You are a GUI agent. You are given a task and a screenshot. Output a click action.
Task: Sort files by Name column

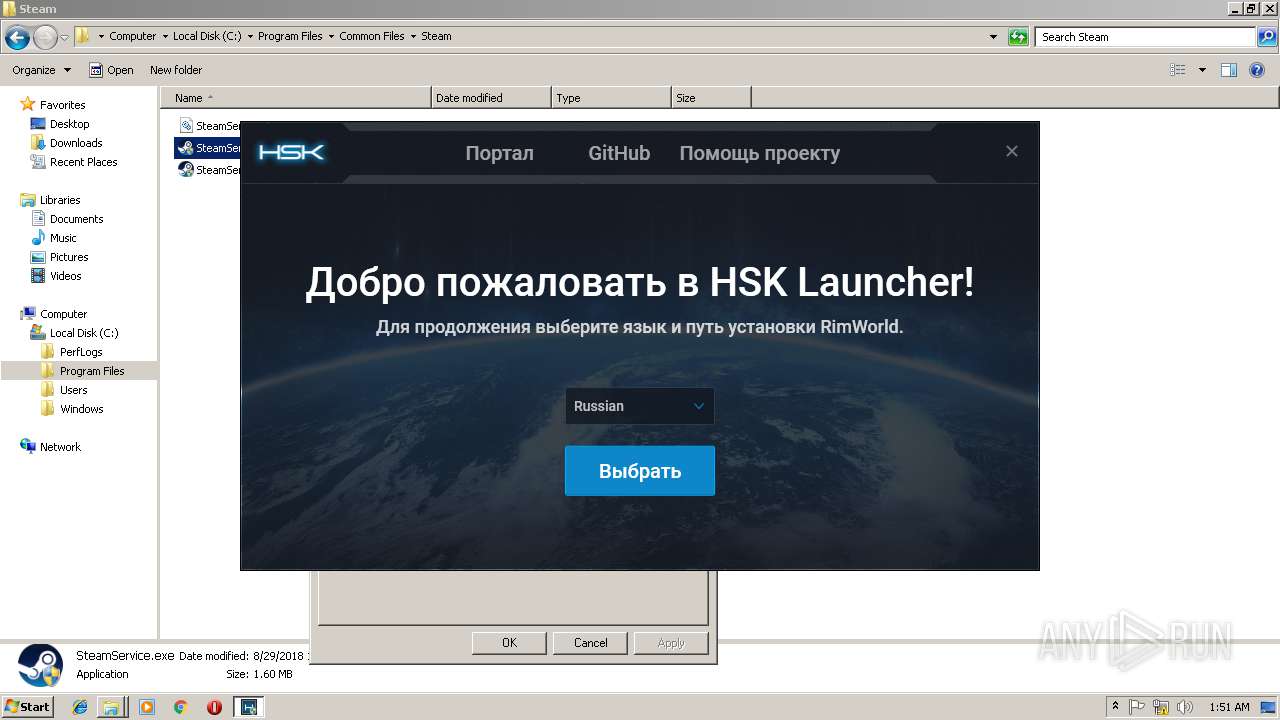[296, 98]
